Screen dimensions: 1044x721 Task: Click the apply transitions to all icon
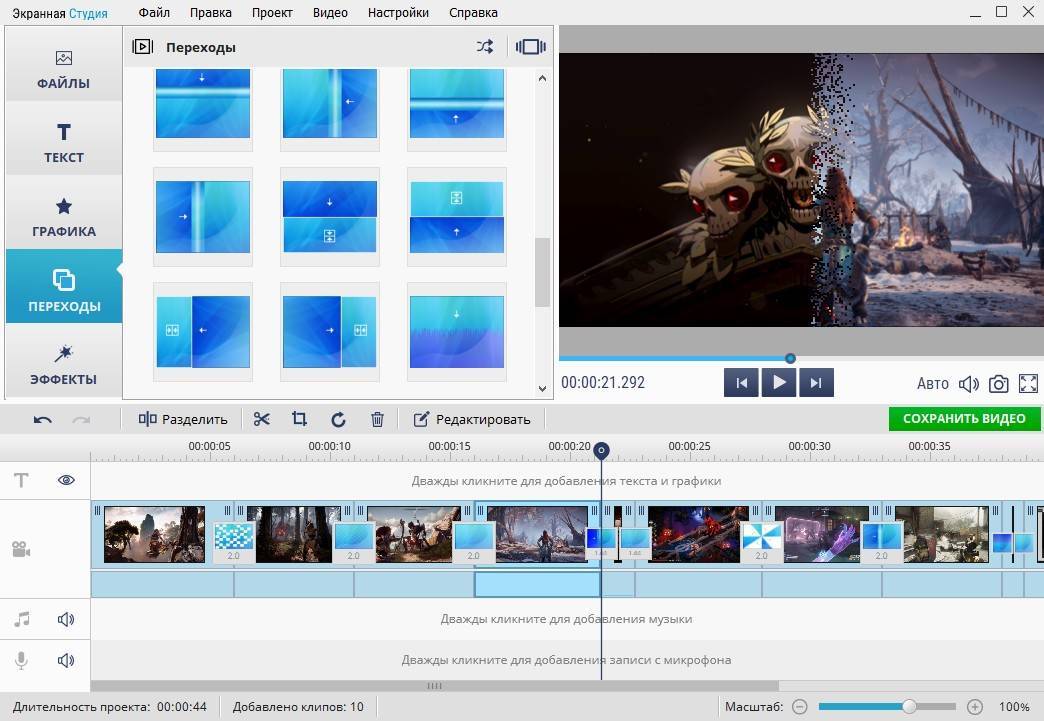(530, 47)
